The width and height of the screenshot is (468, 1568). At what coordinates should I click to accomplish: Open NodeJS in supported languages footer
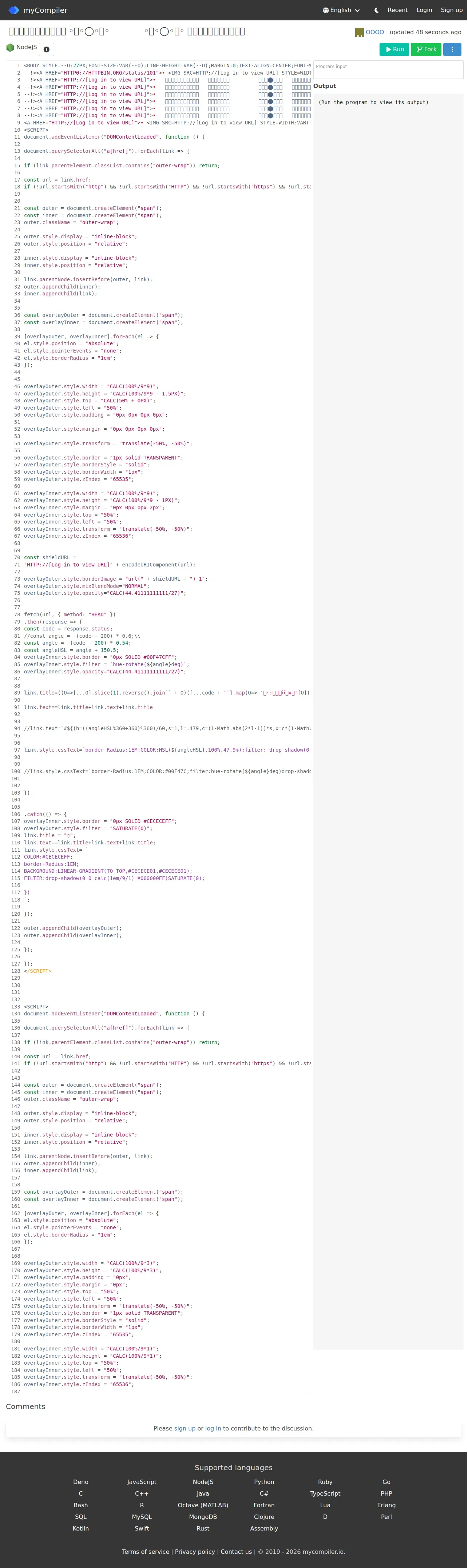click(x=203, y=1481)
